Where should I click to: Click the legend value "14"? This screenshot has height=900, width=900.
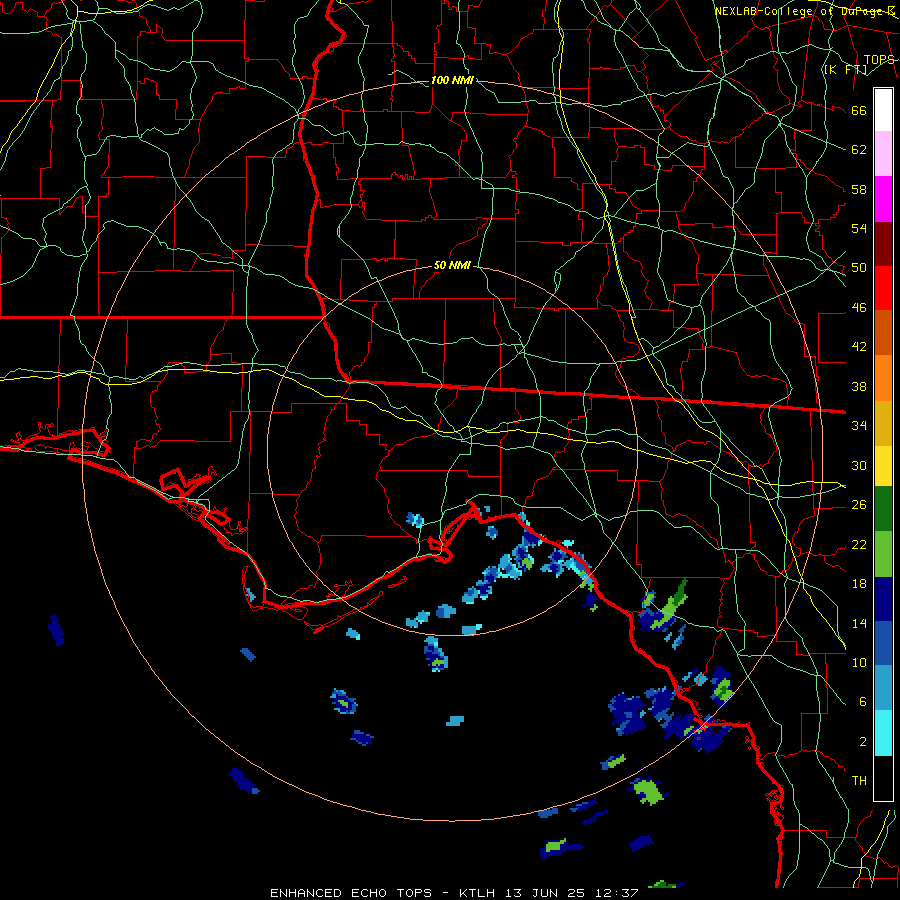point(859,623)
